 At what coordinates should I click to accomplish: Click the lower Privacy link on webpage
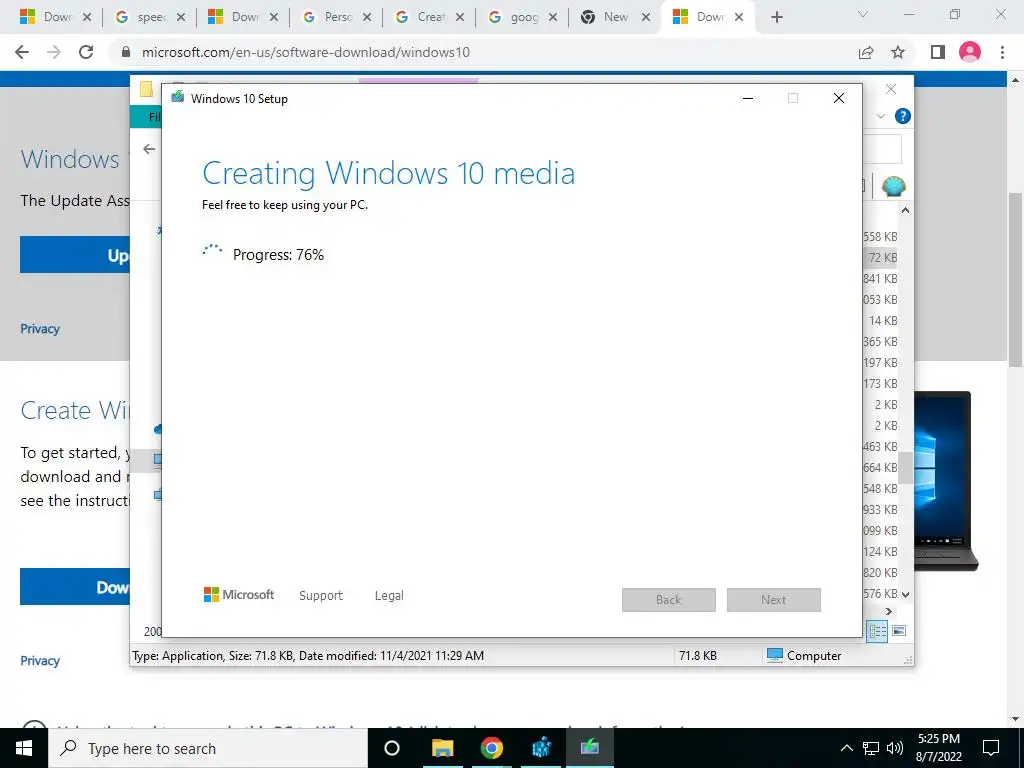click(x=40, y=660)
